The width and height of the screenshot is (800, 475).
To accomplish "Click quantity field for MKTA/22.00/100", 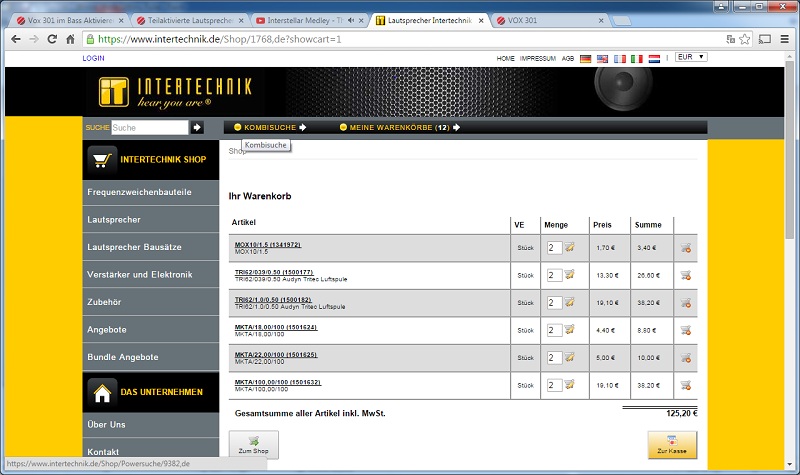I will [555, 358].
